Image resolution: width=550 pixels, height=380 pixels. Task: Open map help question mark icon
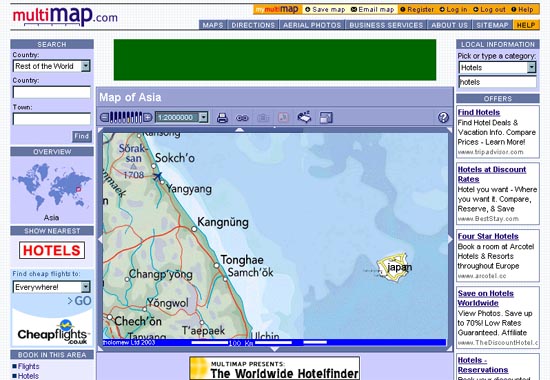tap(443, 117)
